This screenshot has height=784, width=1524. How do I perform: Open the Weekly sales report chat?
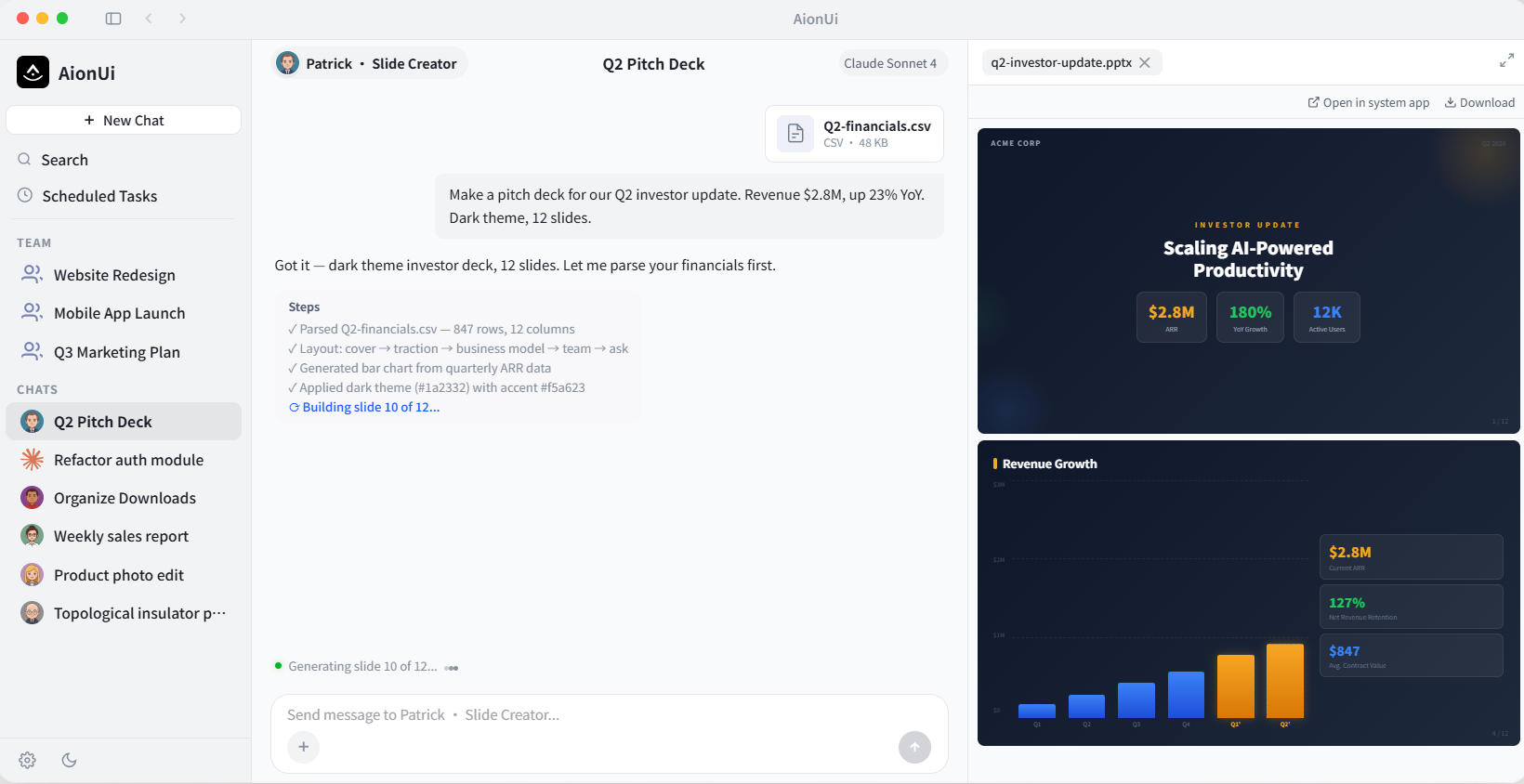(124, 536)
